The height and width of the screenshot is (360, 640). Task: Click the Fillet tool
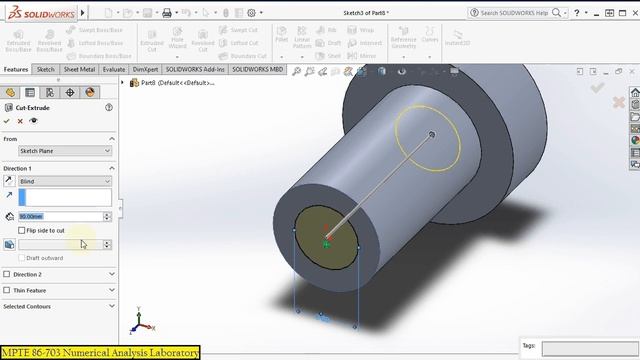[x=282, y=34]
